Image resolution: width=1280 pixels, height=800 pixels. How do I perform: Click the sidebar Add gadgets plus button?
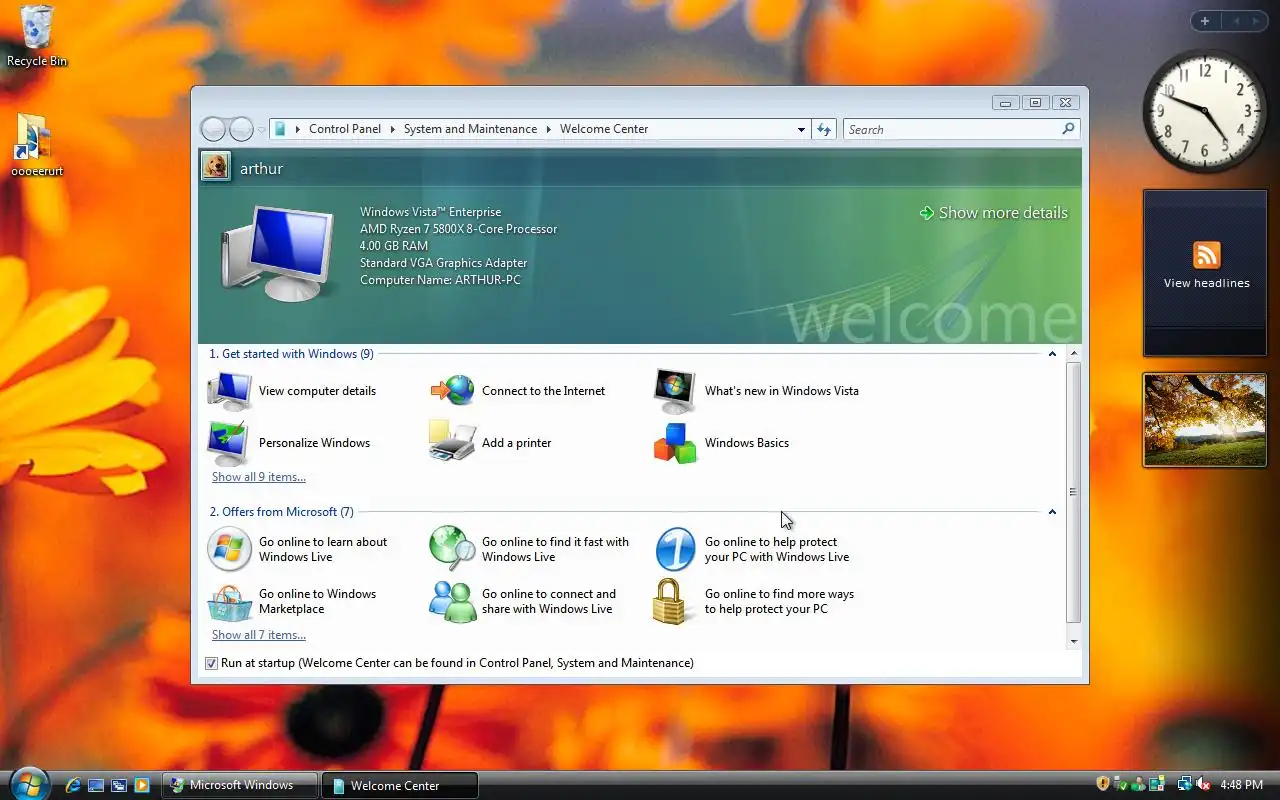coord(1205,21)
